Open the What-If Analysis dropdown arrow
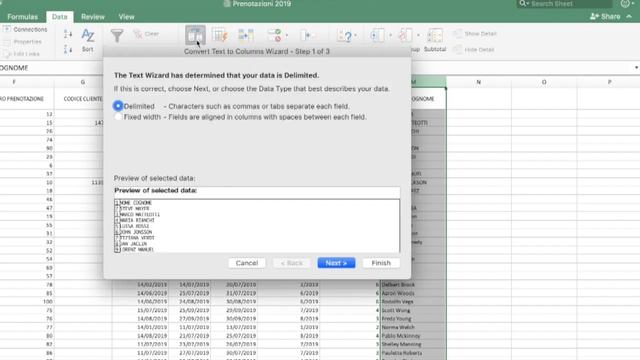Screen dimensions: 640x360 coord(356,35)
